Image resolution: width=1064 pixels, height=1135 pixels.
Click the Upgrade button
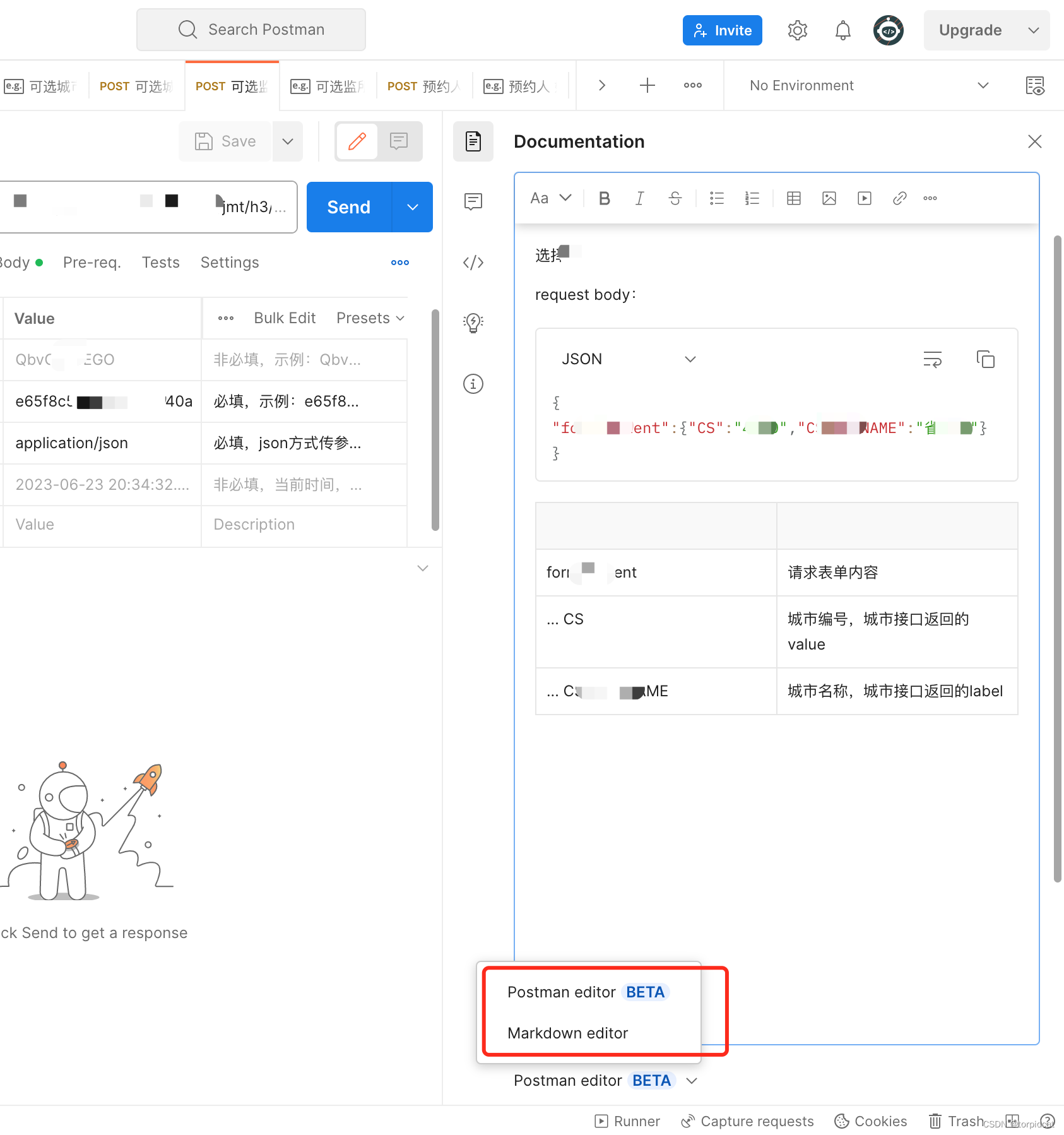click(x=970, y=30)
